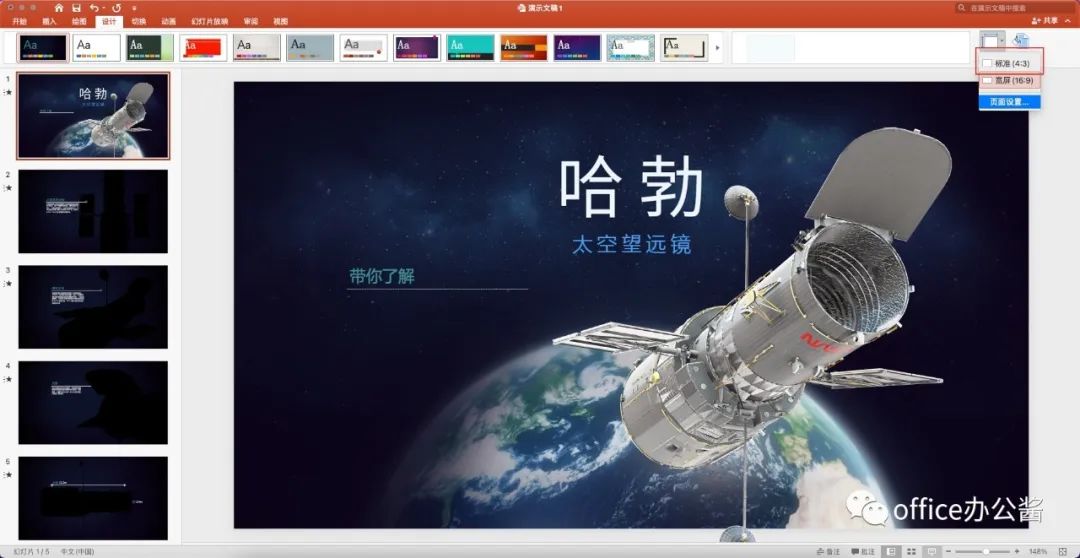Open the slide size dropdown button
The height and width of the screenshot is (558, 1080).
[993, 41]
